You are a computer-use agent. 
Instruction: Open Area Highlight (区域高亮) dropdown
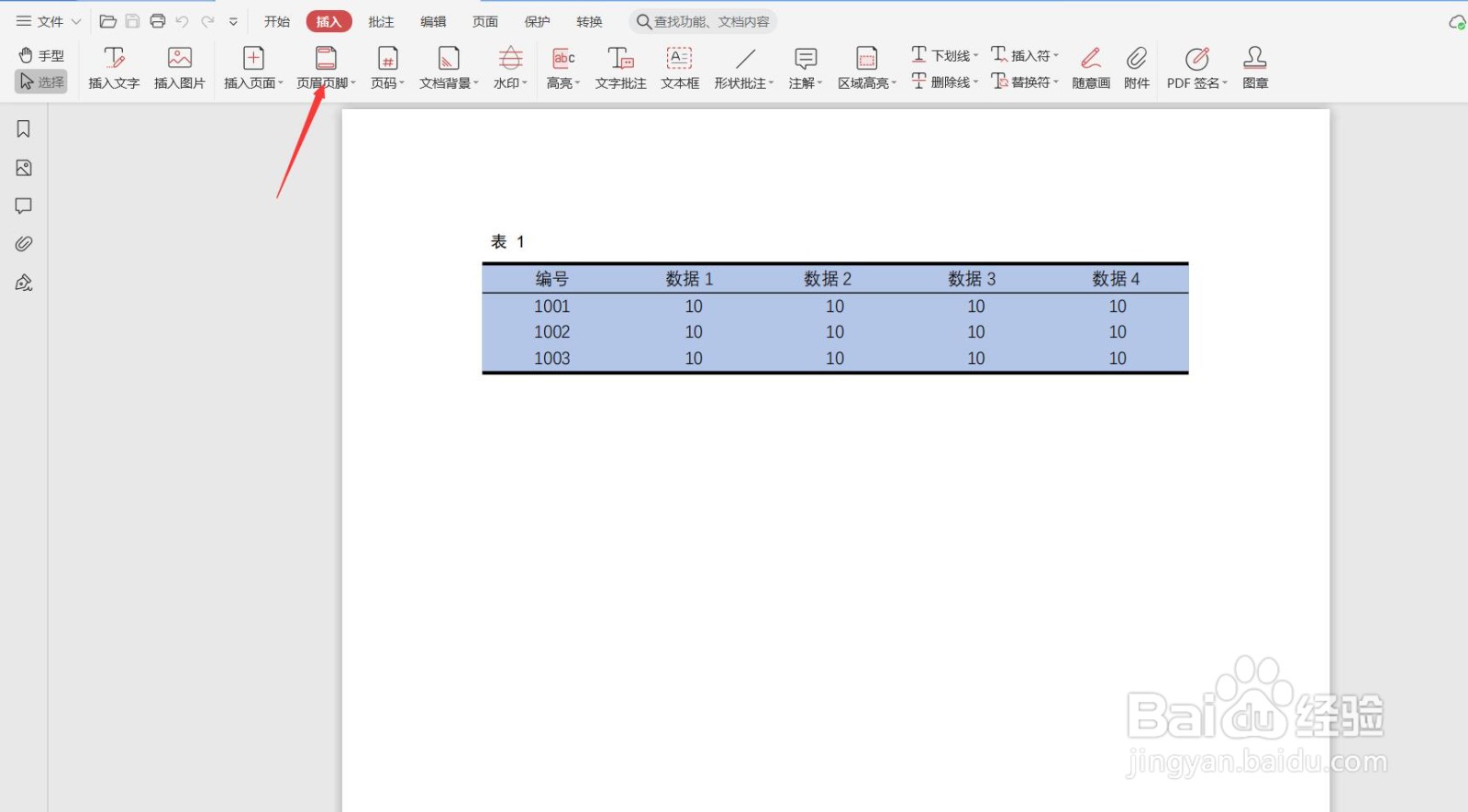point(867,68)
